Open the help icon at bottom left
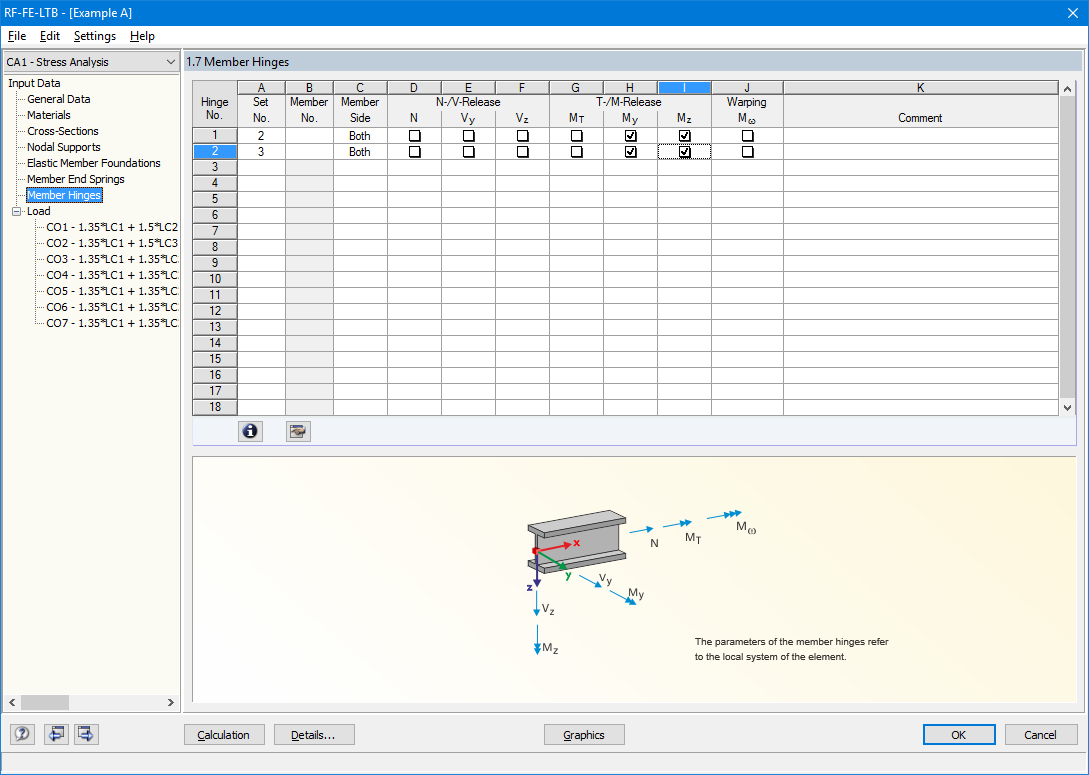The width and height of the screenshot is (1089, 775). coord(22,734)
